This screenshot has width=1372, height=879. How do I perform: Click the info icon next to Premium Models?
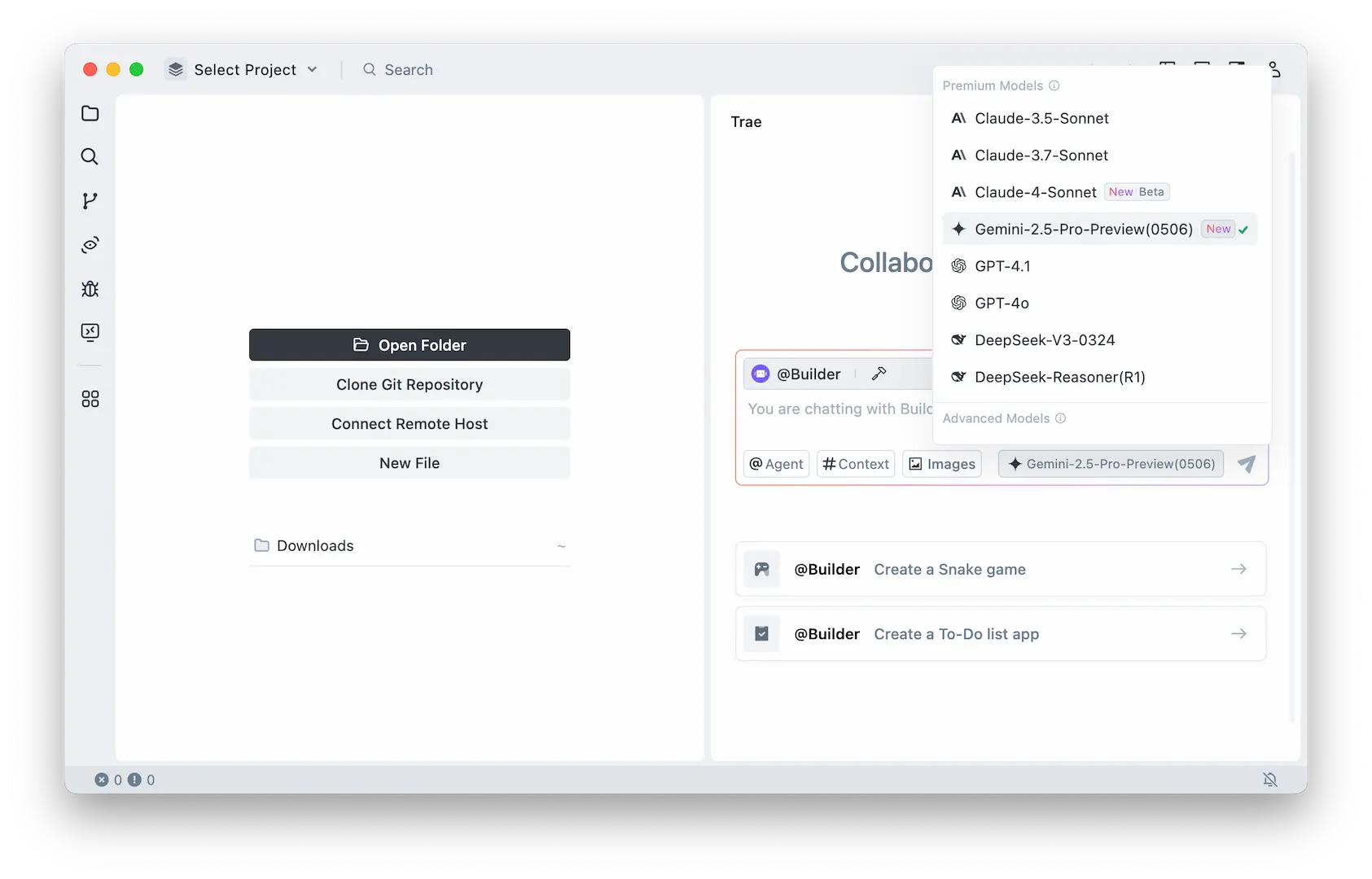point(1054,85)
